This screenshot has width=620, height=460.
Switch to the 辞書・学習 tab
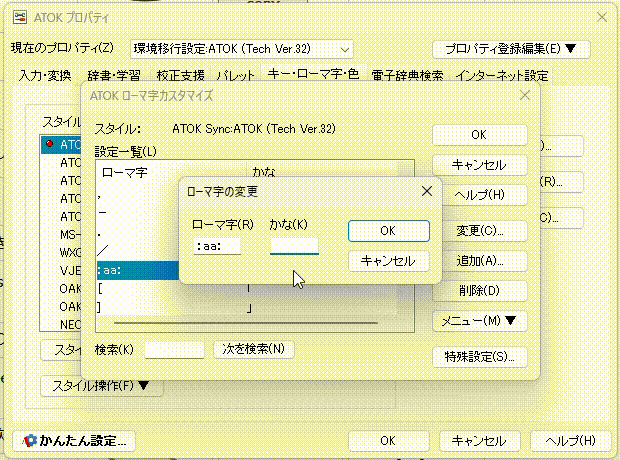point(114,75)
